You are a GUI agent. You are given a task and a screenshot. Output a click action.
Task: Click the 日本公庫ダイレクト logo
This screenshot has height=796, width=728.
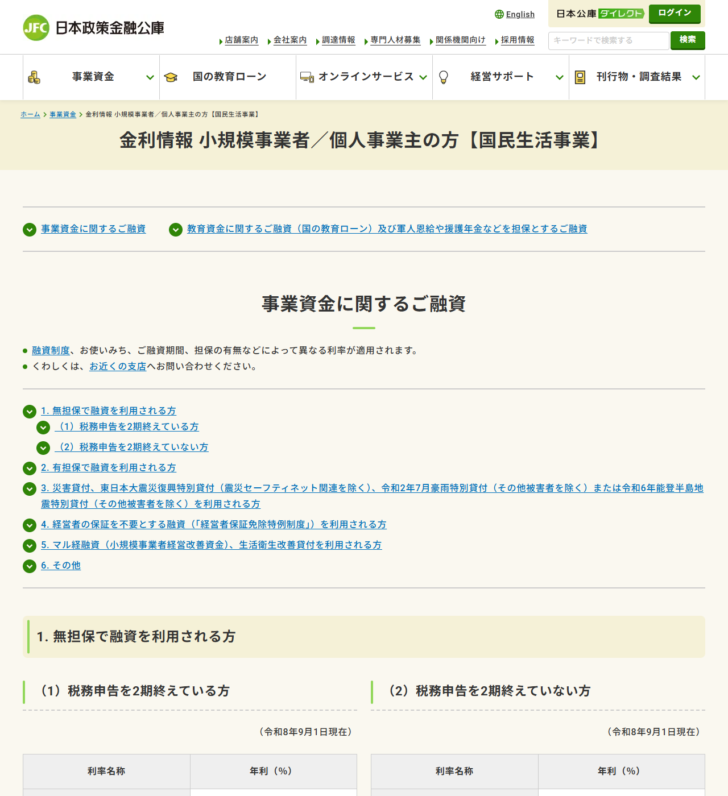(600, 14)
